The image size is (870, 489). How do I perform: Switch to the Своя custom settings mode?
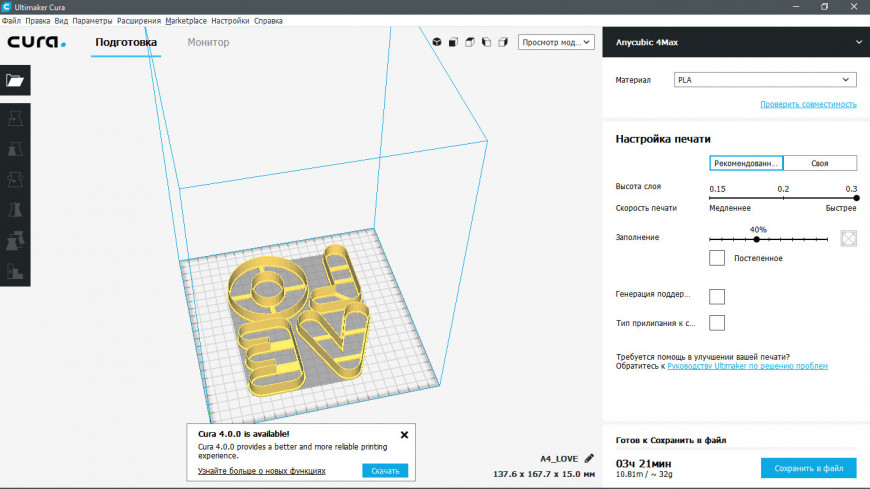click(x=820, y=164)
